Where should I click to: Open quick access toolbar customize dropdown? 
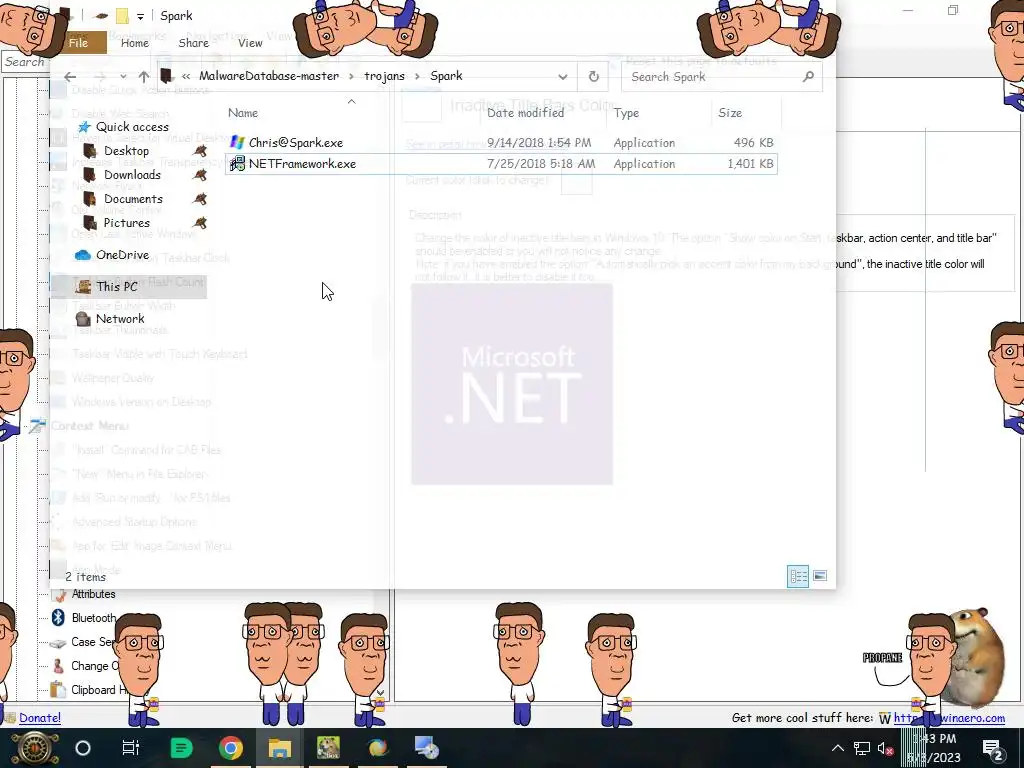point(140,16)
